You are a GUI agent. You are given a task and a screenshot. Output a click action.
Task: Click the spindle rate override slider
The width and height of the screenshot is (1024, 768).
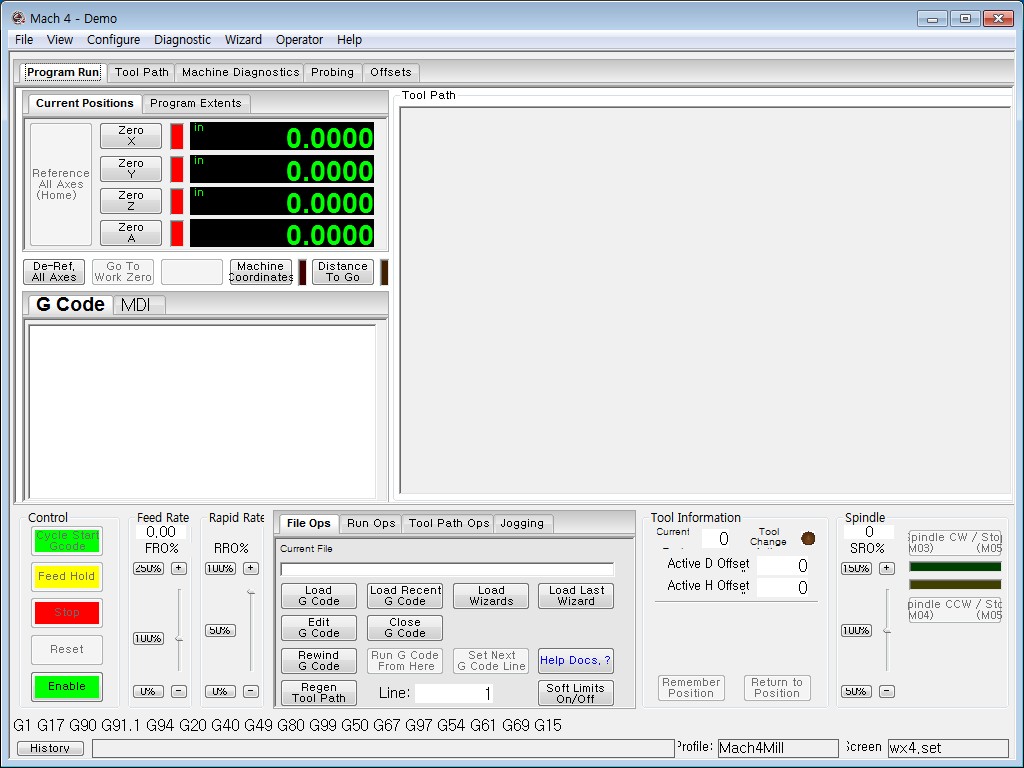point(886,630)
